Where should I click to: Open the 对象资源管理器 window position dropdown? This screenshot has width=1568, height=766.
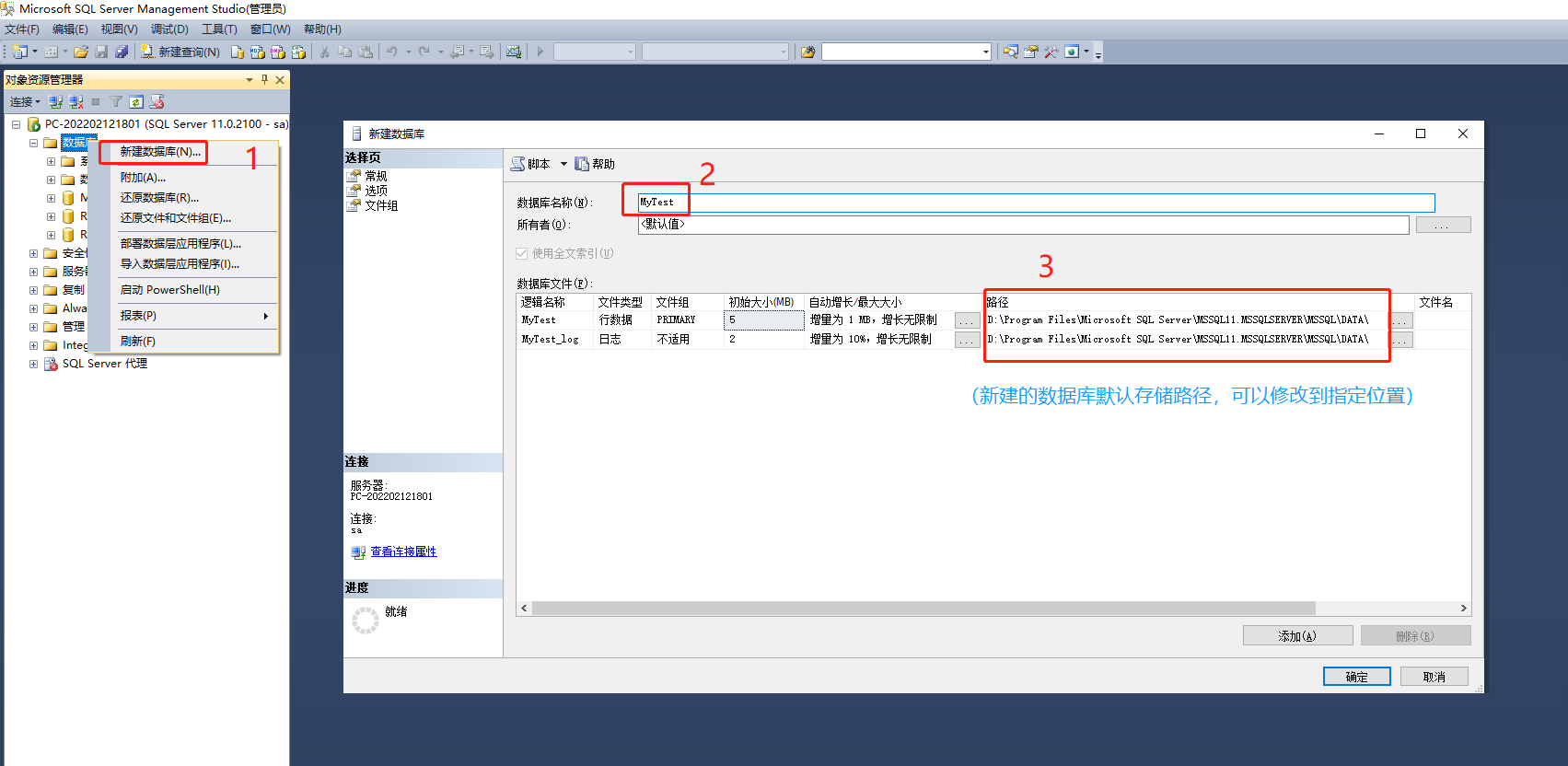pos(249,80)
